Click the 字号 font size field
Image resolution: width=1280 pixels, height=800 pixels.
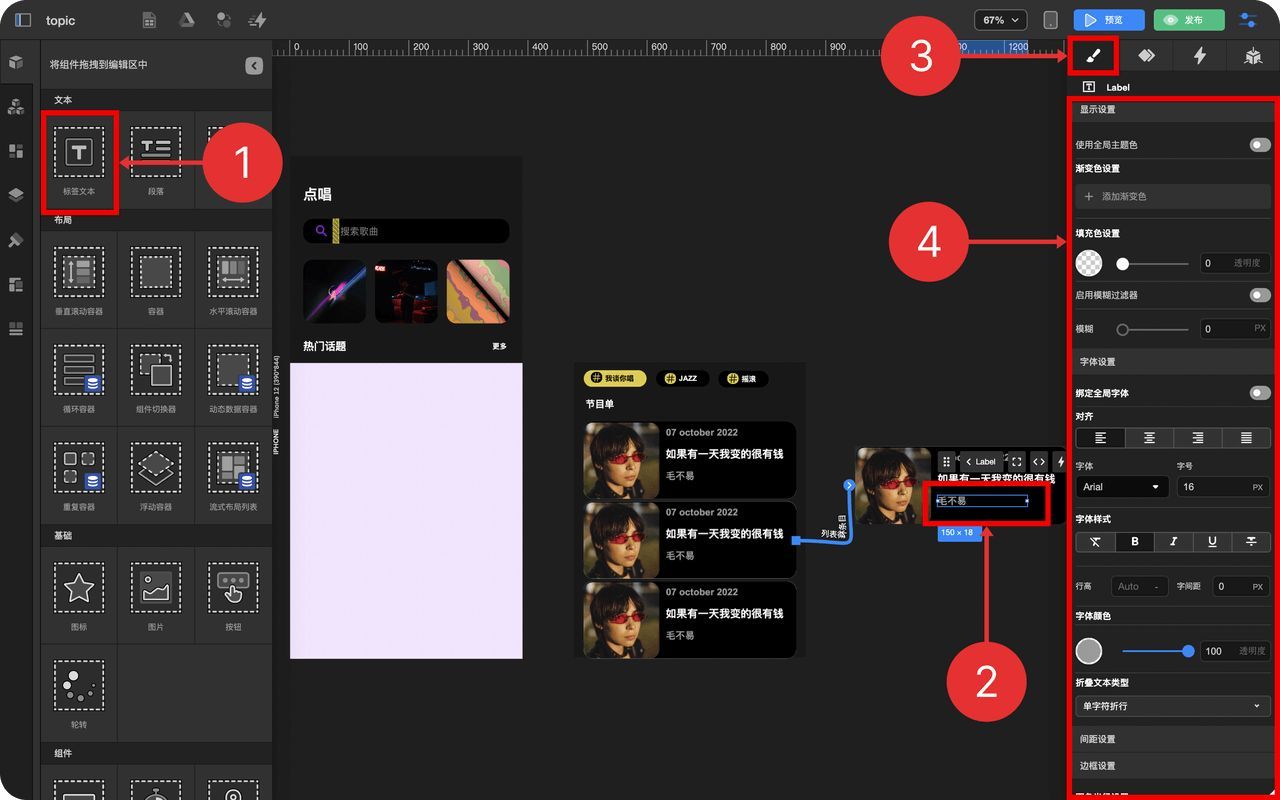pos(1223,487)
